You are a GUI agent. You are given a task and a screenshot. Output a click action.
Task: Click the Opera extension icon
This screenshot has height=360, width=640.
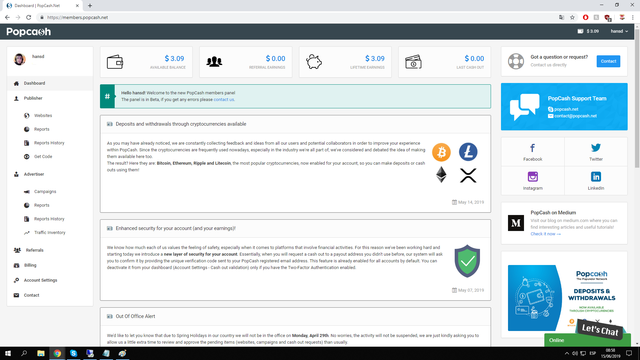(585, 18)
